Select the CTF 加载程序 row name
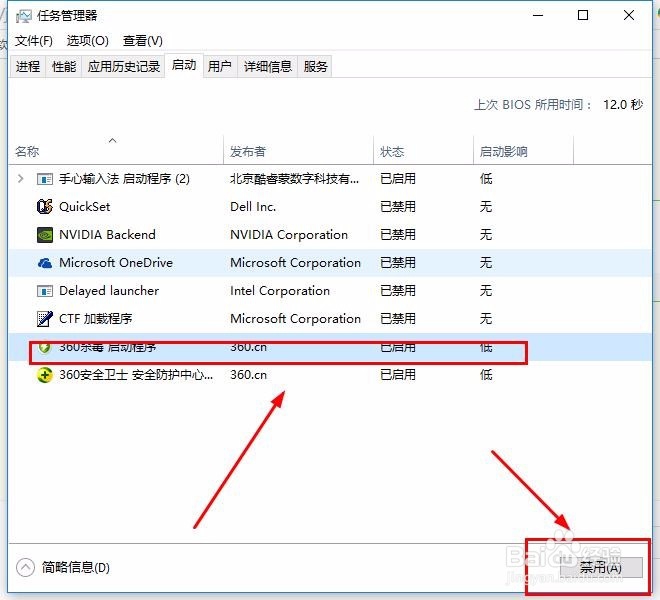Viewport: 660px width, 600px height. click(96, 319)
